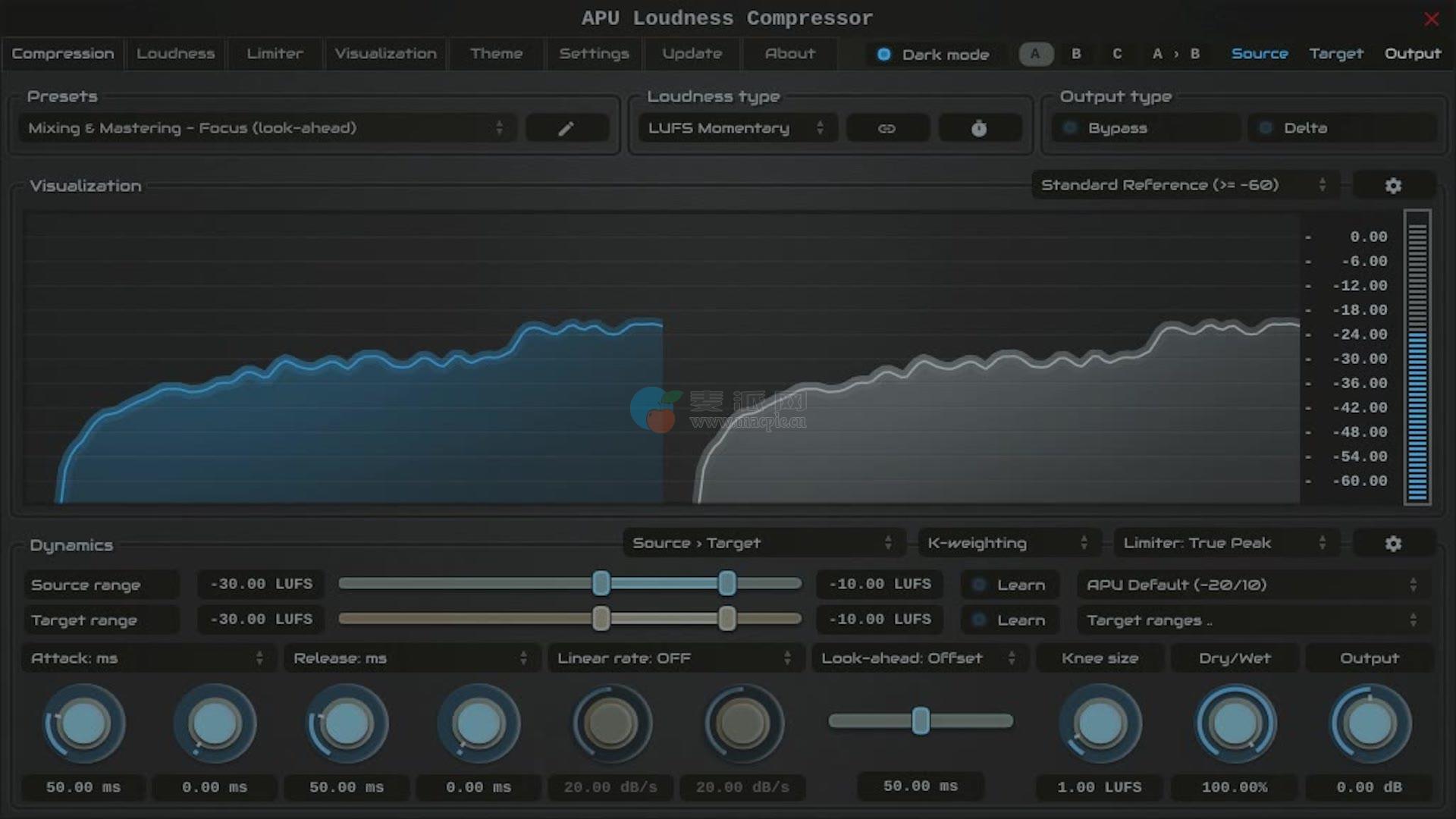Close the APU Loudness Compressor window
The width and height of the screenshot is (1456, 819).
(1431, 19)
